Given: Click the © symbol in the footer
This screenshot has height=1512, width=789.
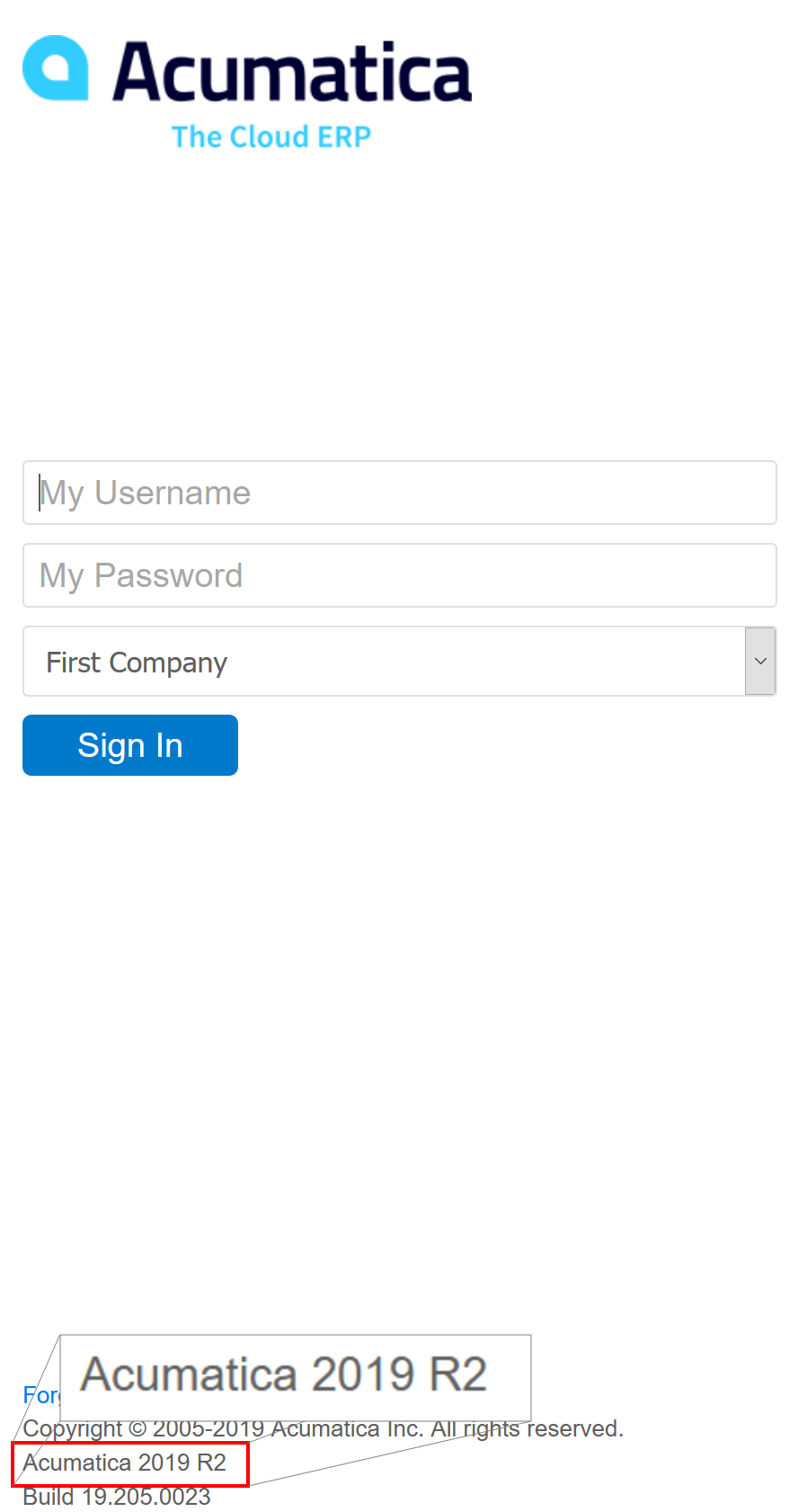Looking at the screenshot, I should point(137,1429).
